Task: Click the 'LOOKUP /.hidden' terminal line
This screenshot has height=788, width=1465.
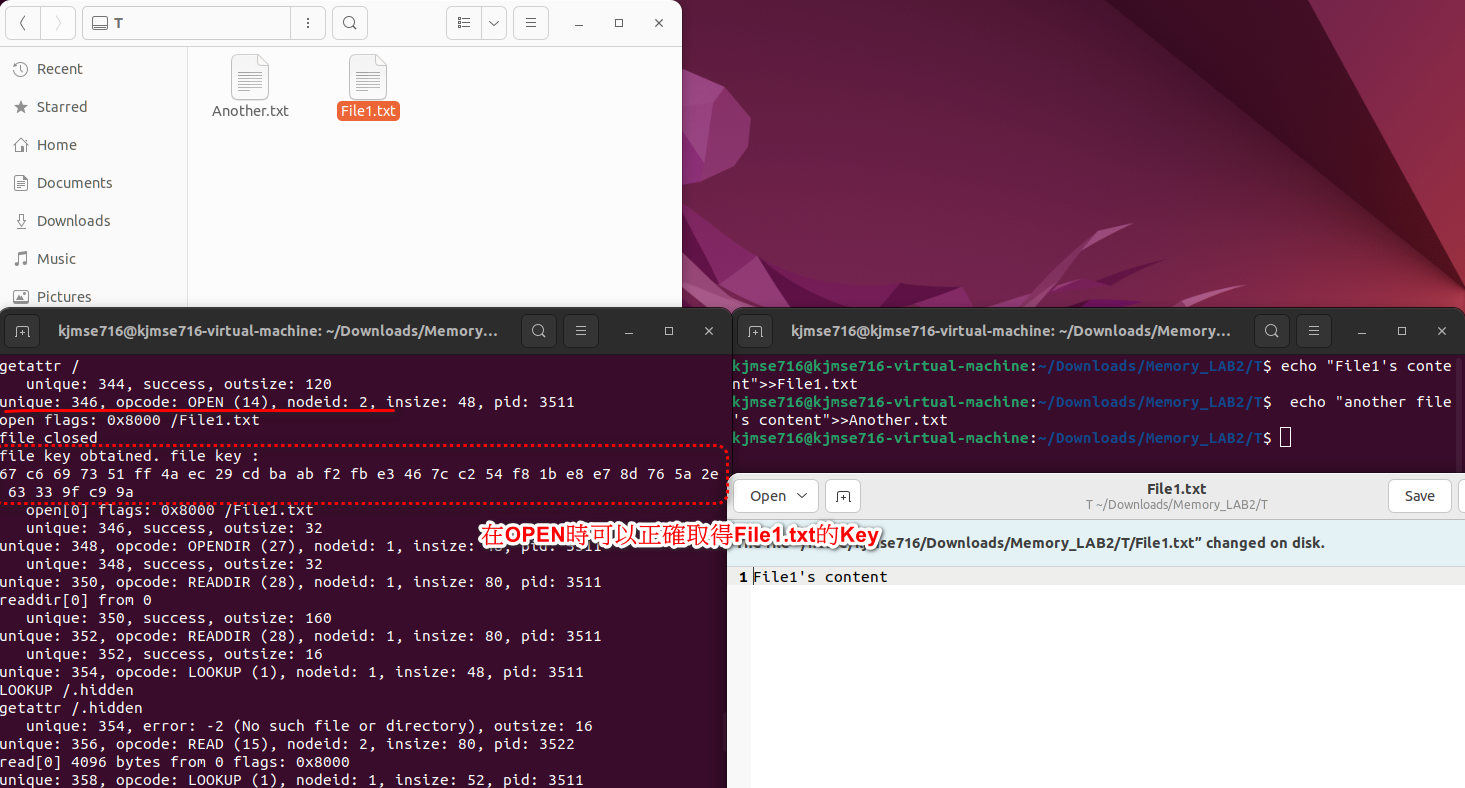Action: coord(67,690)
